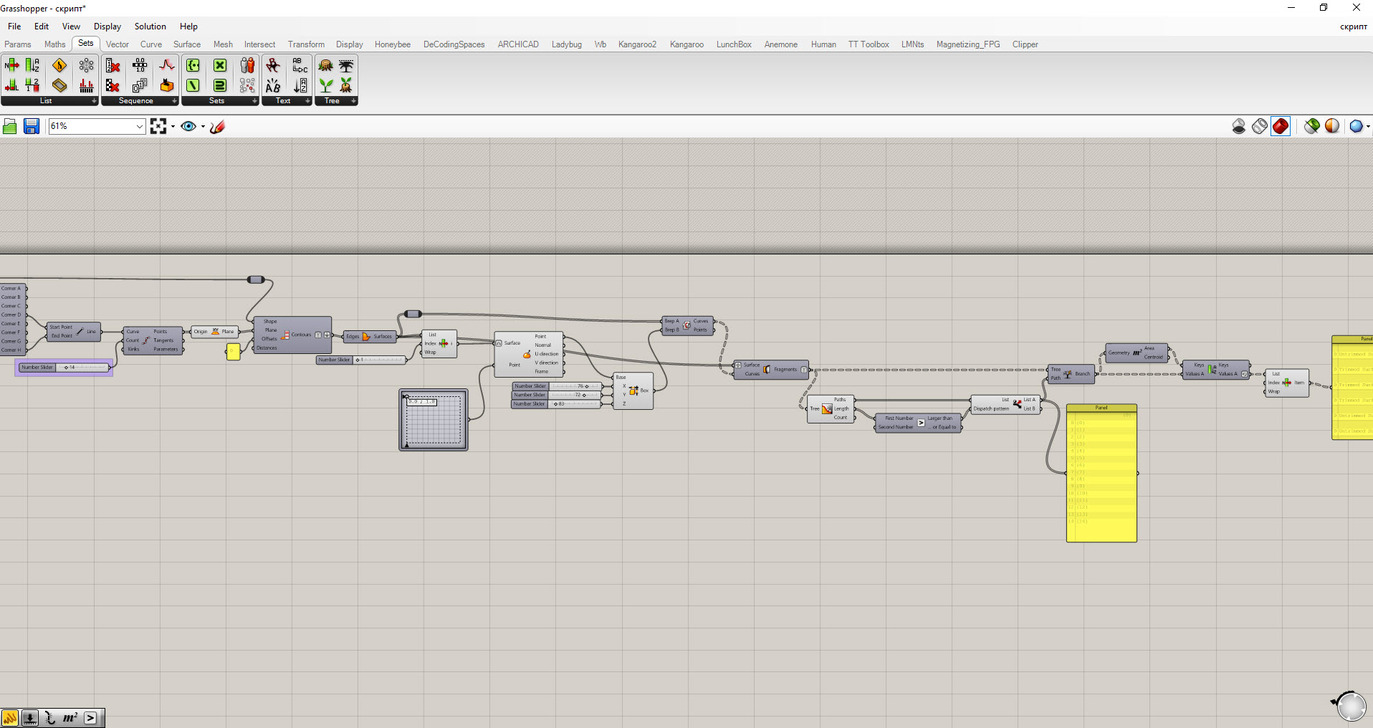Select the Sort List component icon
The height and width of the screenshot is (728, 1373).
click(32, 65)
